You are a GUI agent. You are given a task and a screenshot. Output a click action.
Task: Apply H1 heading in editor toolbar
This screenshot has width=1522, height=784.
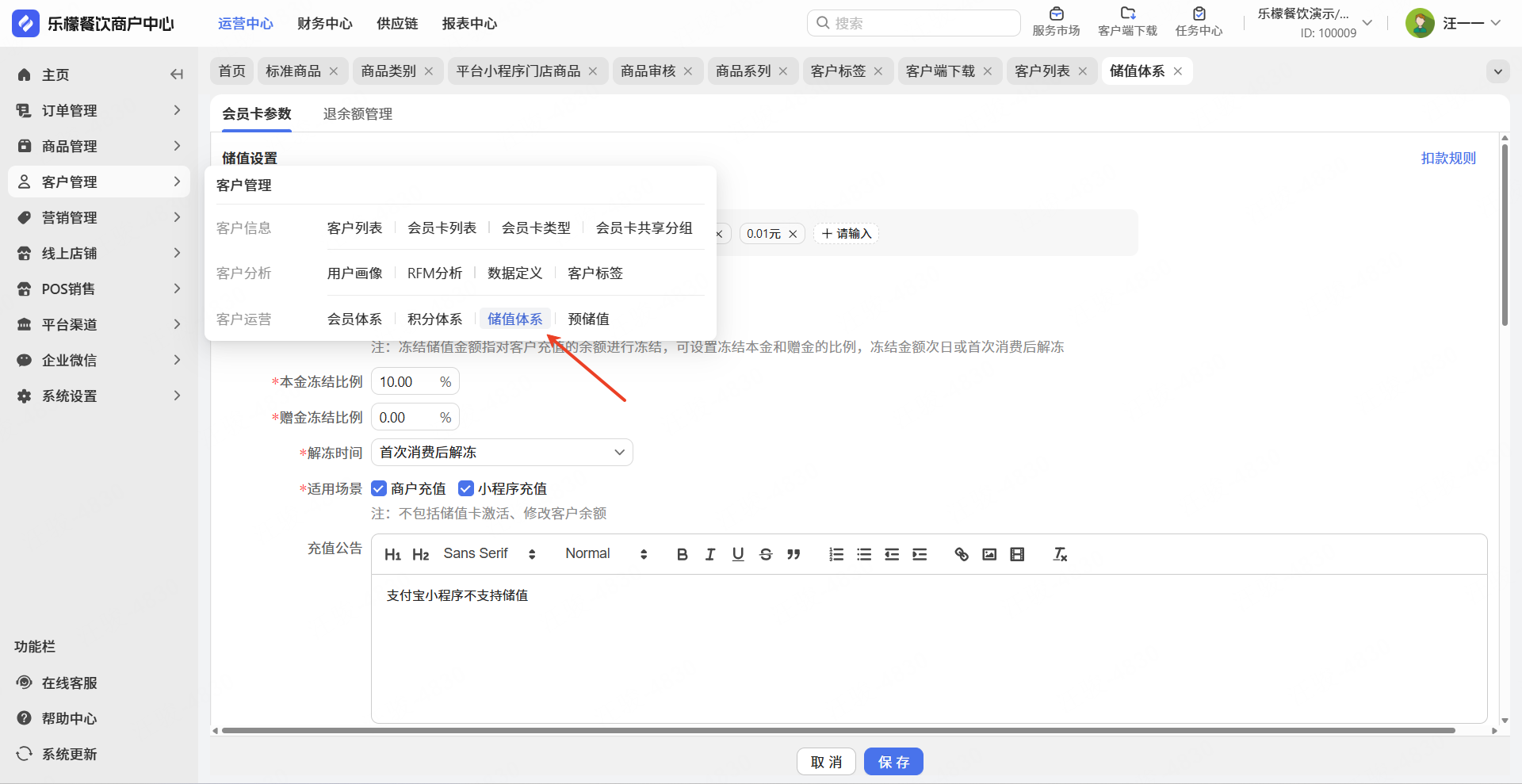click(x=392, y=554)
